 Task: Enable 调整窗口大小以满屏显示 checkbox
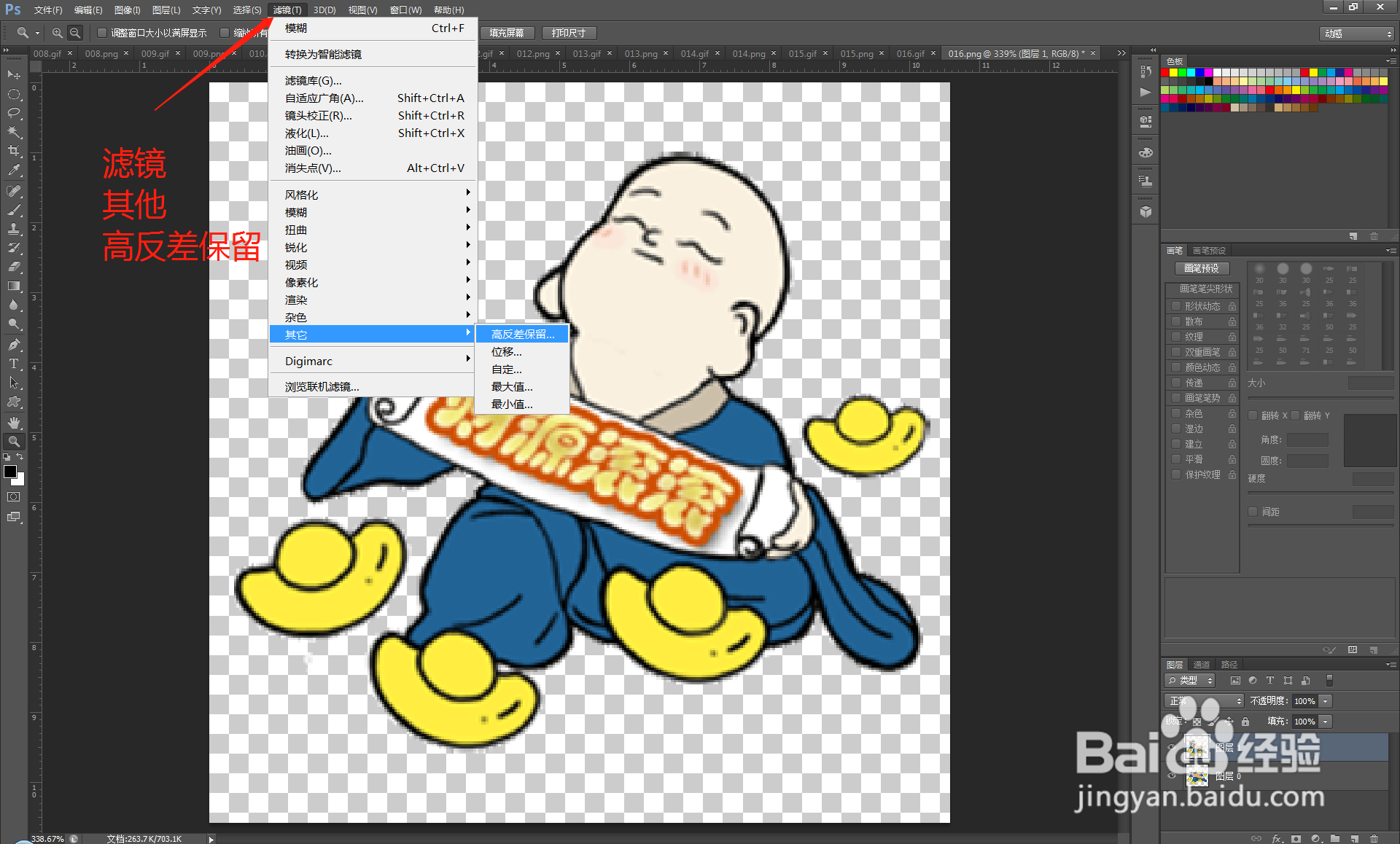pos(102,33)
